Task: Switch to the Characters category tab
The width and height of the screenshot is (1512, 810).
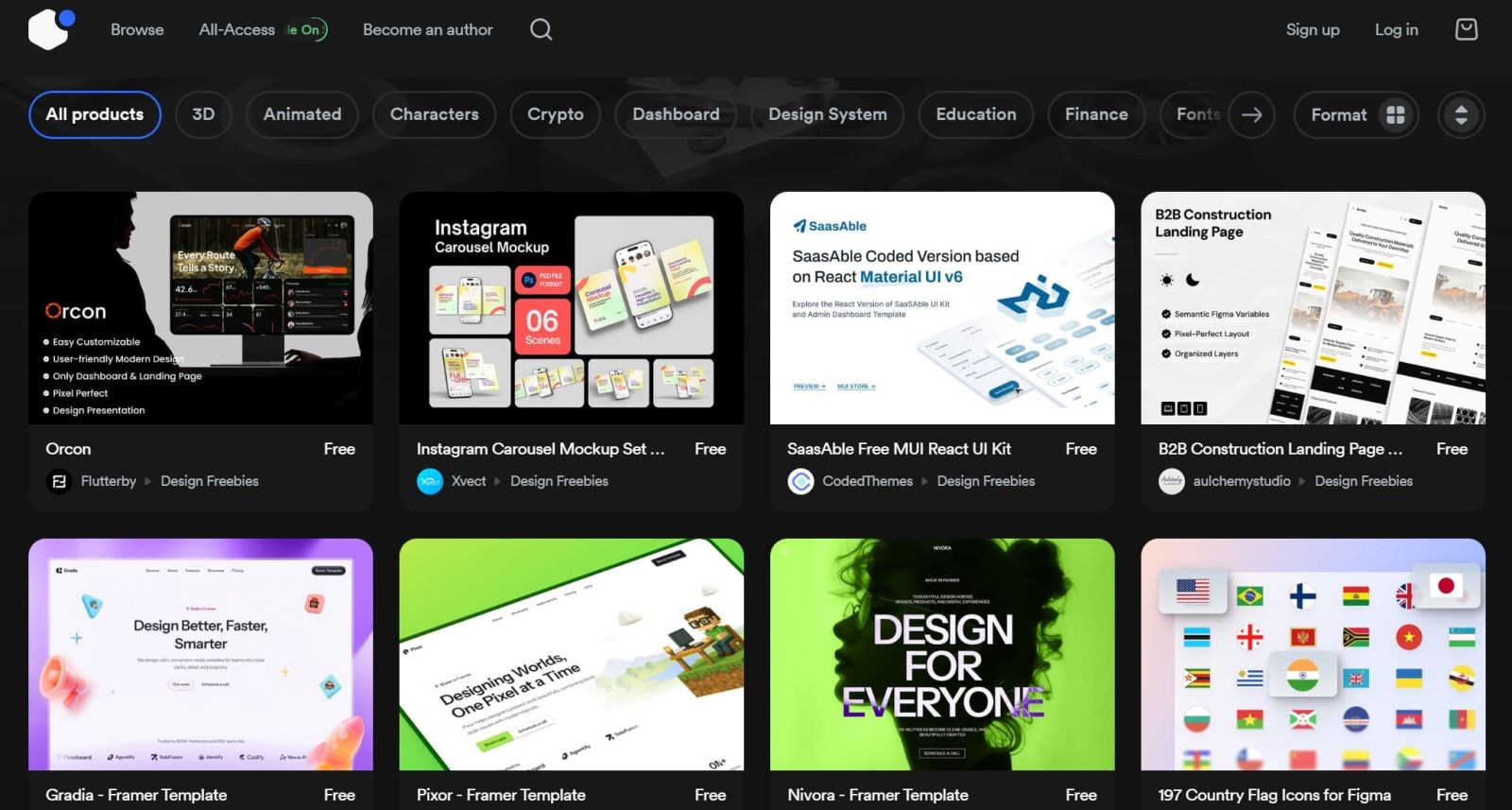Action: 434,114
